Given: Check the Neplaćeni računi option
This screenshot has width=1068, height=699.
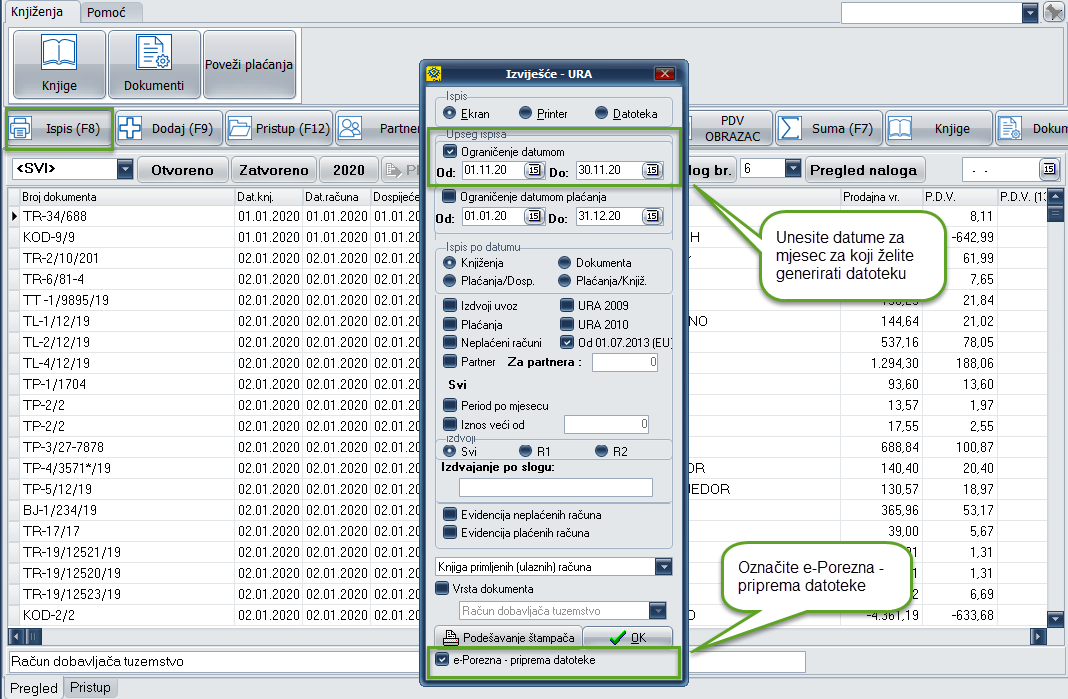Looking at the screenshot, I should 449,342.
